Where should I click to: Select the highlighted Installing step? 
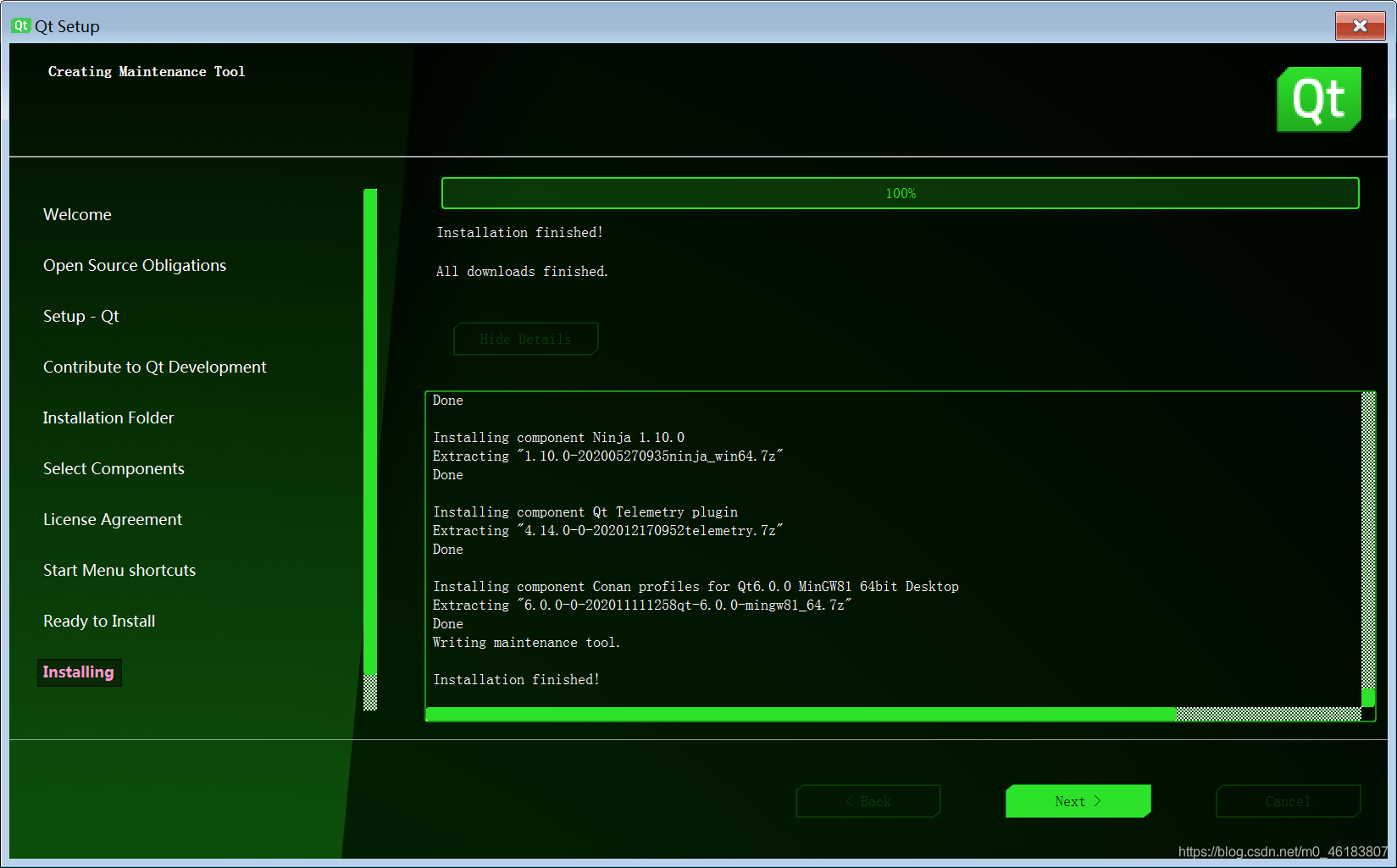[x=79, y=672]
